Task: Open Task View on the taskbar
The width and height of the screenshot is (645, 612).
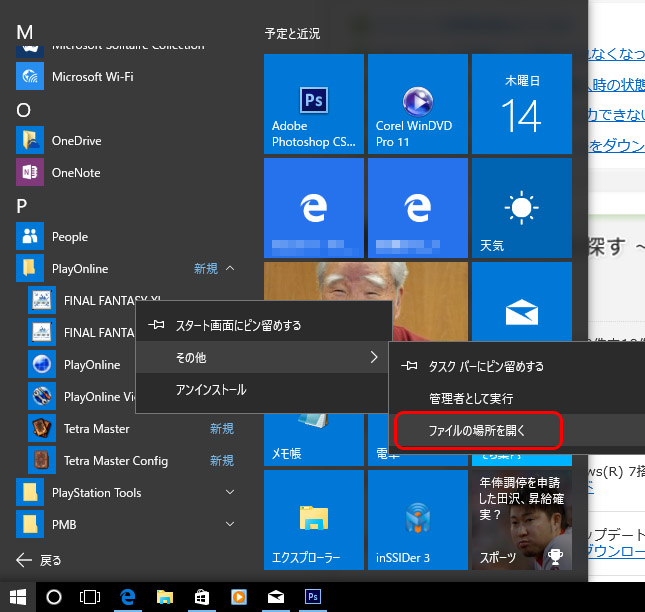Action: [90, 597]
